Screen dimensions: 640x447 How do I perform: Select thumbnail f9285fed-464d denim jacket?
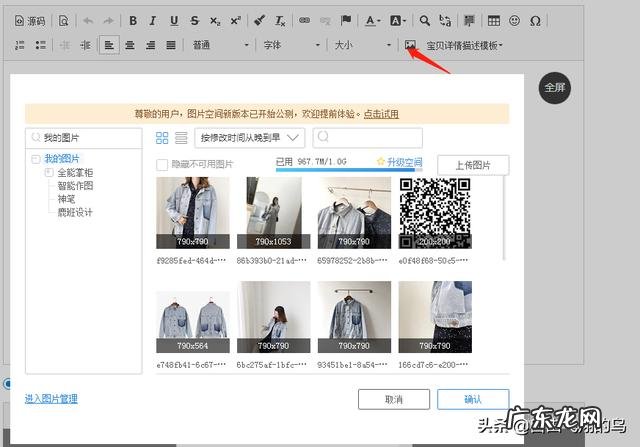tap(193, 213)
